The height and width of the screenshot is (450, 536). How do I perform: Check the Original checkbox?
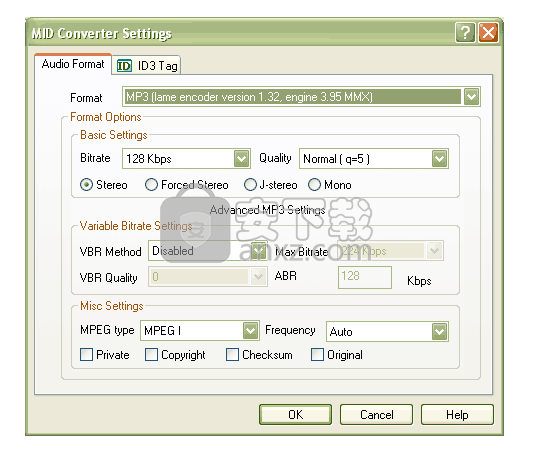click(317, 355)
